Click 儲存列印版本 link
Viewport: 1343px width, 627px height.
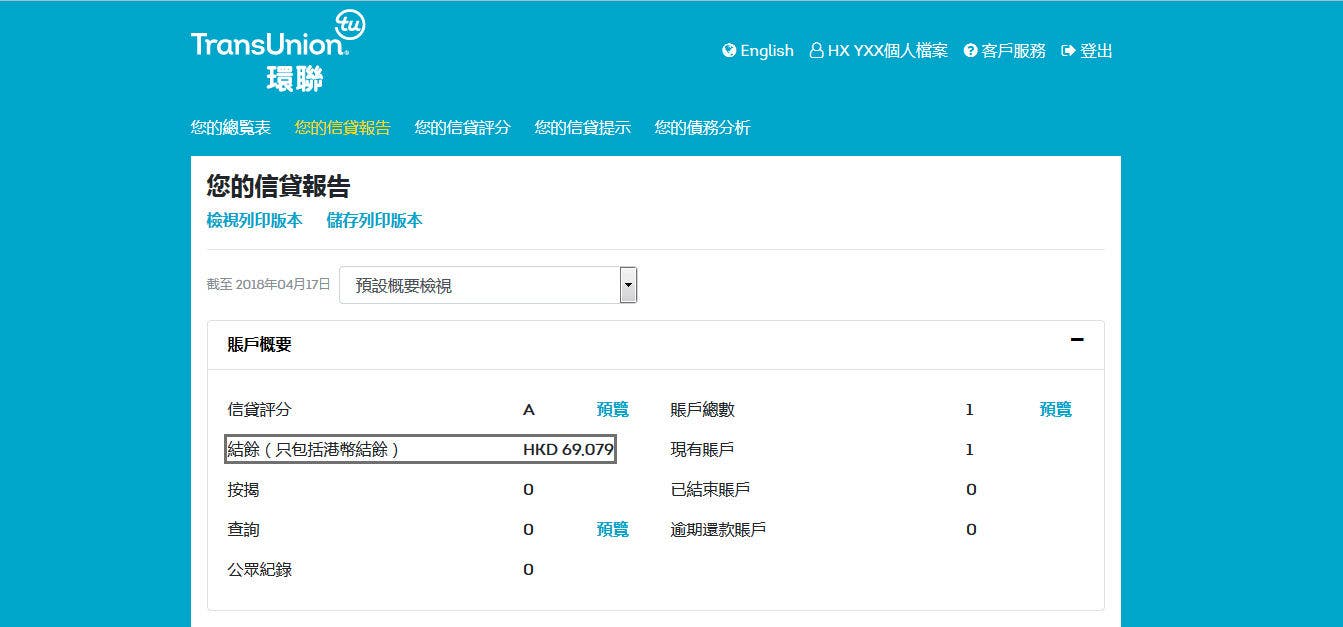coord(375,221)
